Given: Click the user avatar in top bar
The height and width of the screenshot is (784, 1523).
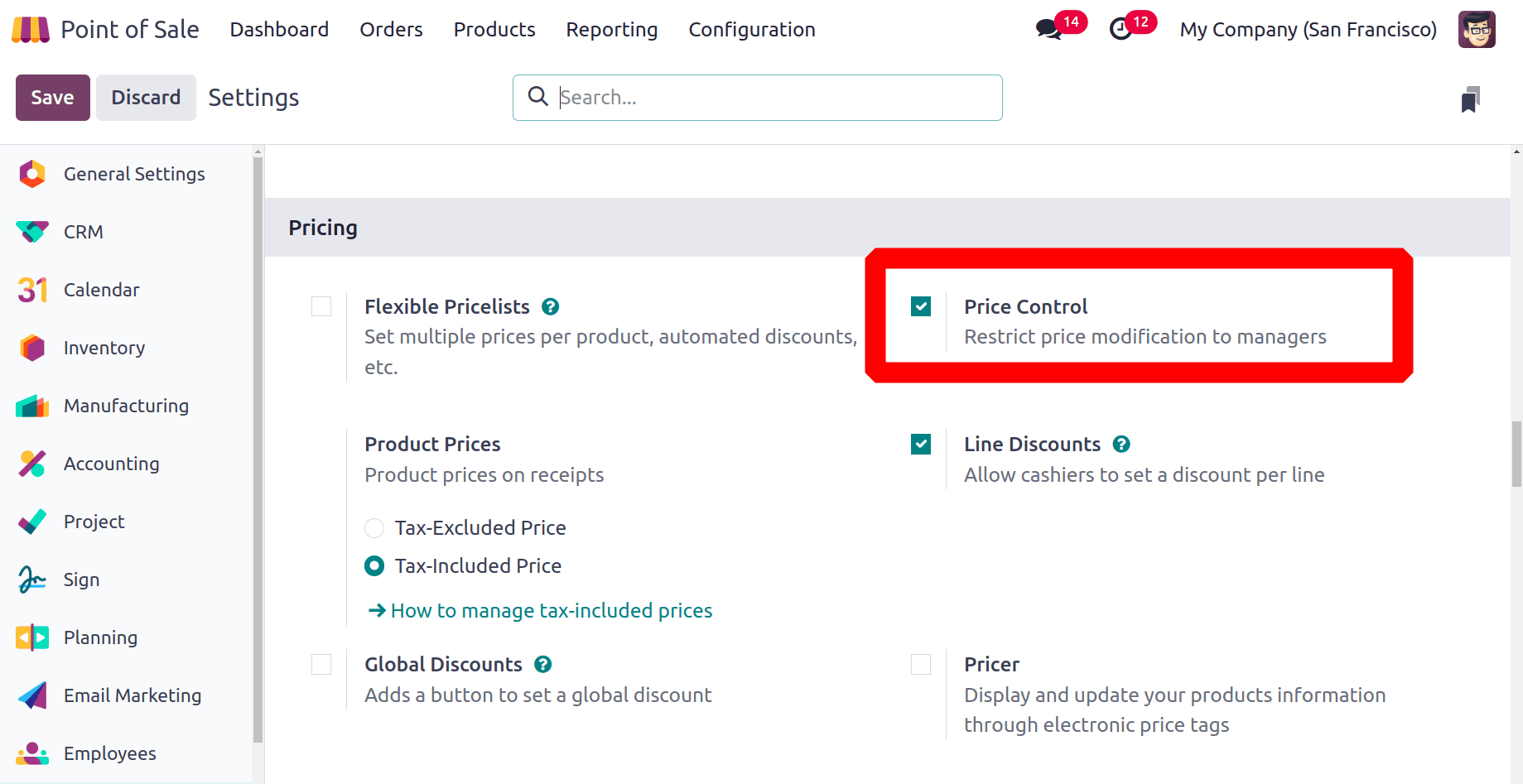Looking at the screenshot, I should click(x=1476, y=30).
